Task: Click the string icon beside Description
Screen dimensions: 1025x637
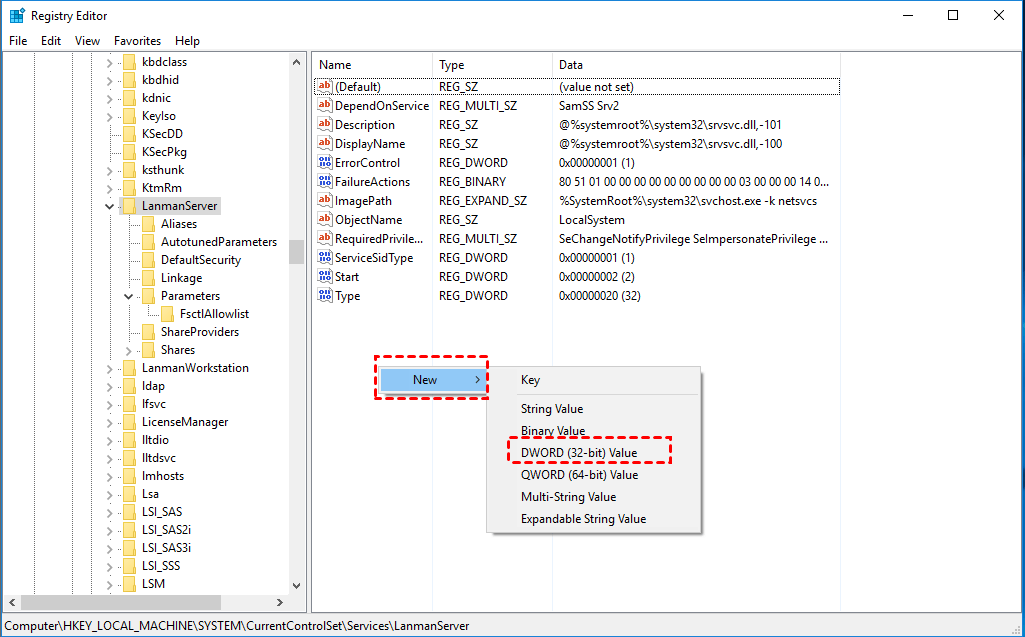Action: tap(324, 124)
